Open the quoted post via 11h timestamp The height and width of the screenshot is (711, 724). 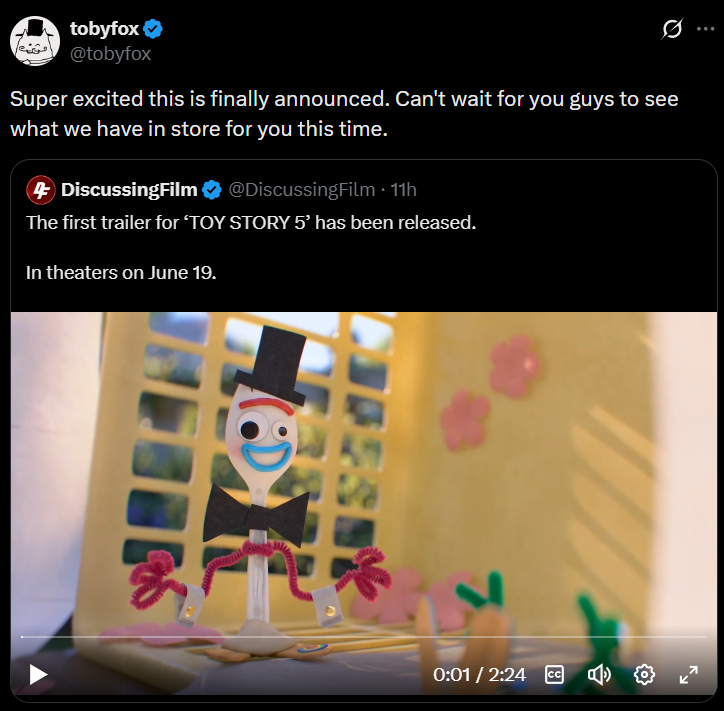click(404, 190)
